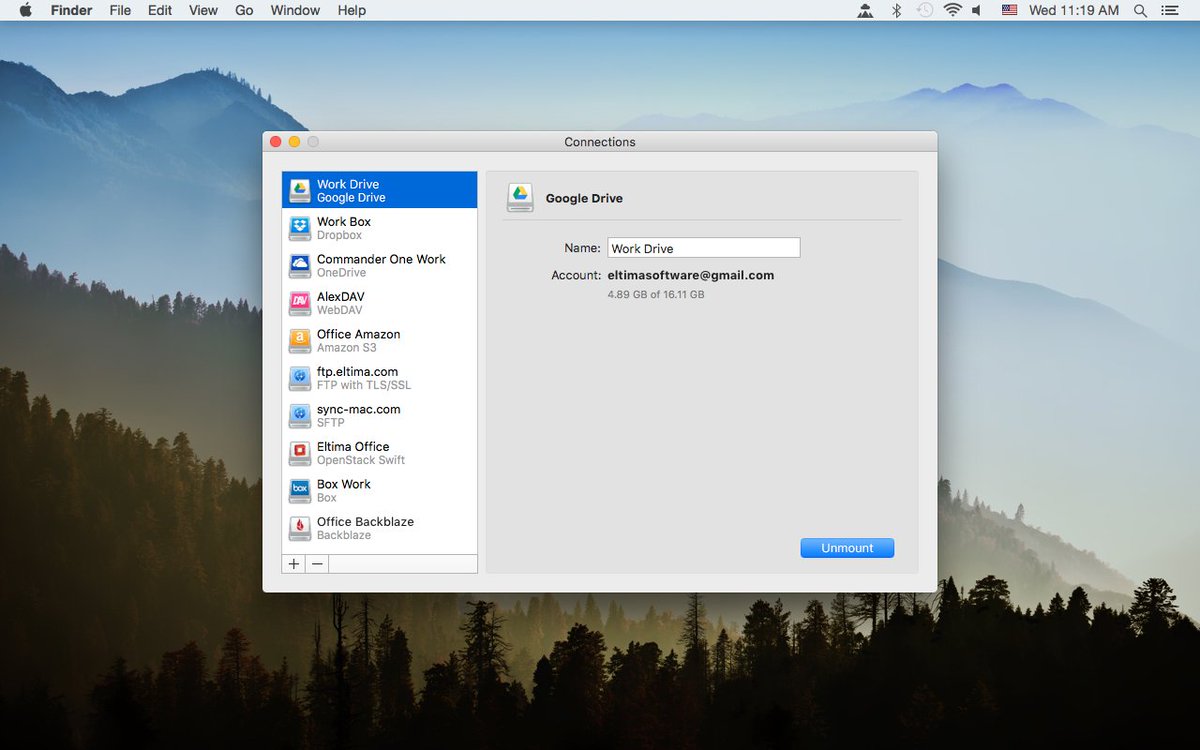This screenshot has height=750, width=1200.
Task: Click the eltimasoftware@gmail.com account text
Action: (691, 275)
